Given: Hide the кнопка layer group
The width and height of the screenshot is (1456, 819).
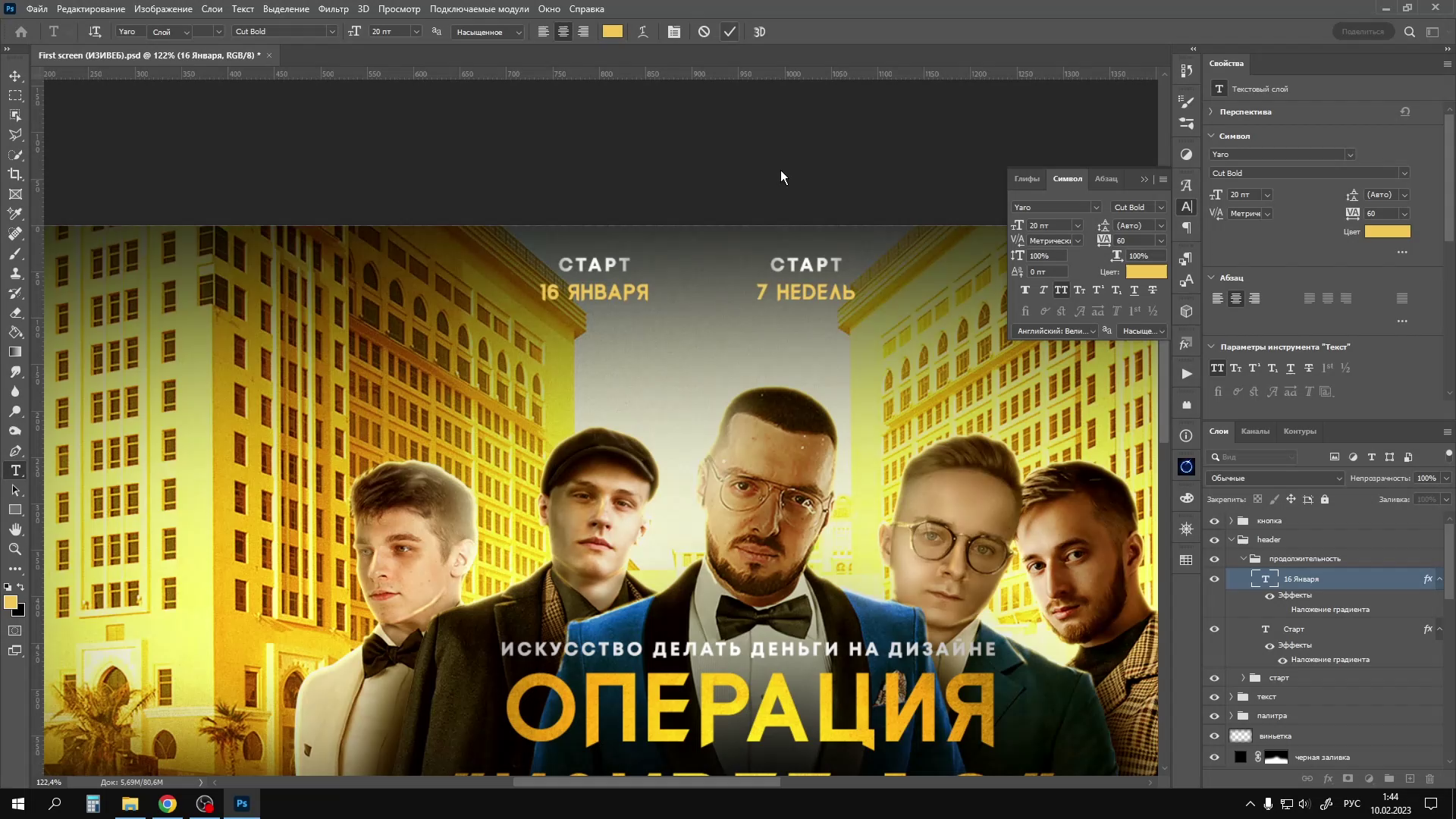Looking at the screenshot, I should [1214, 521].
